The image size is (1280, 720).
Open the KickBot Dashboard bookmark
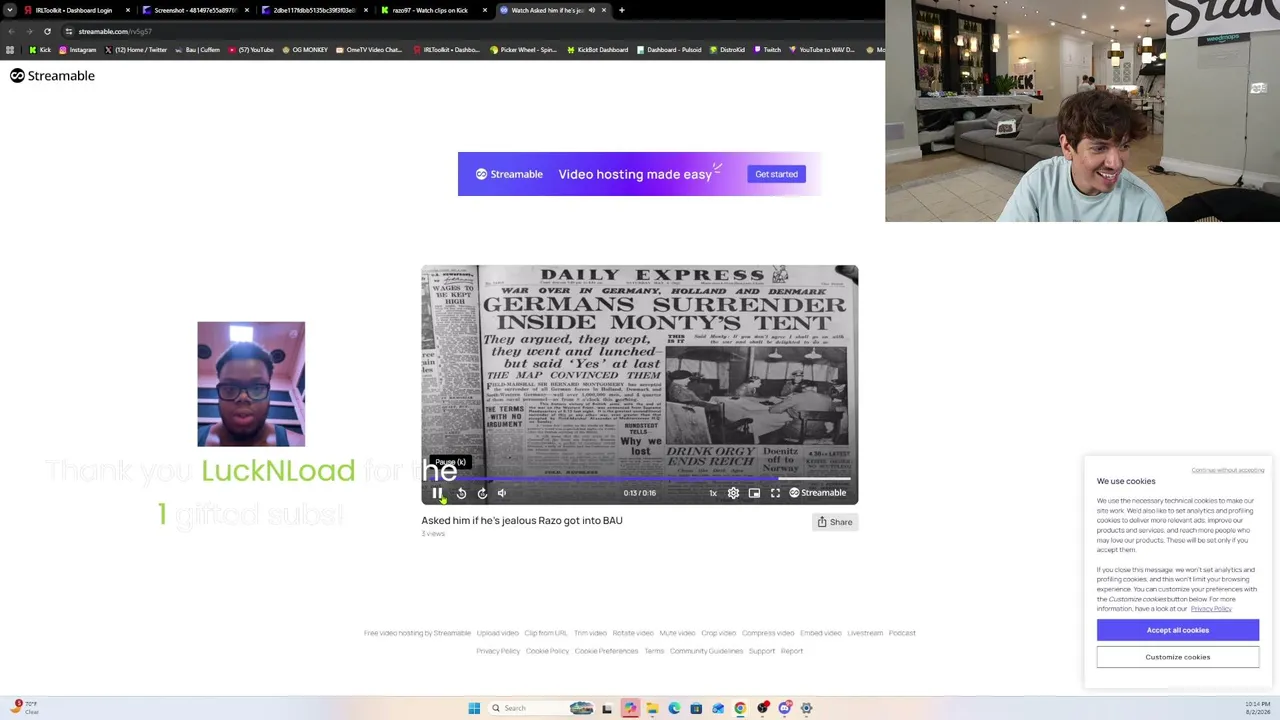pos(597,50)
